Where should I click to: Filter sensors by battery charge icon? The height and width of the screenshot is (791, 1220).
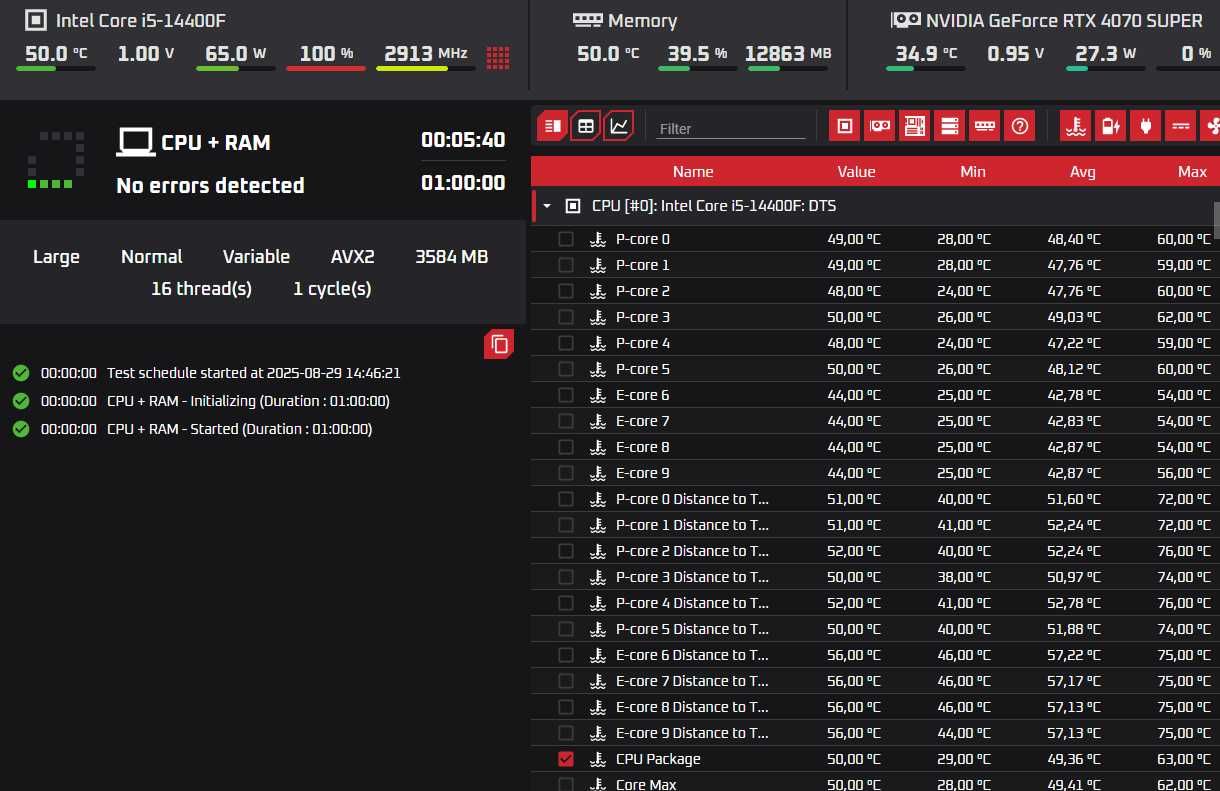click(1110, 126)
